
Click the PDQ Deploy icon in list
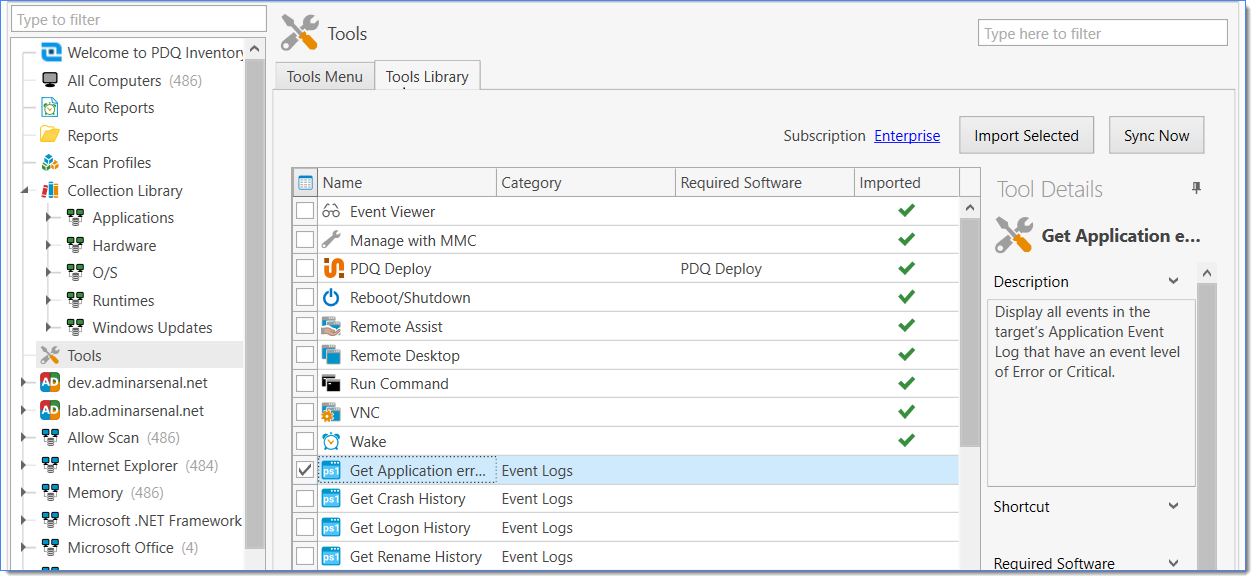332,269
